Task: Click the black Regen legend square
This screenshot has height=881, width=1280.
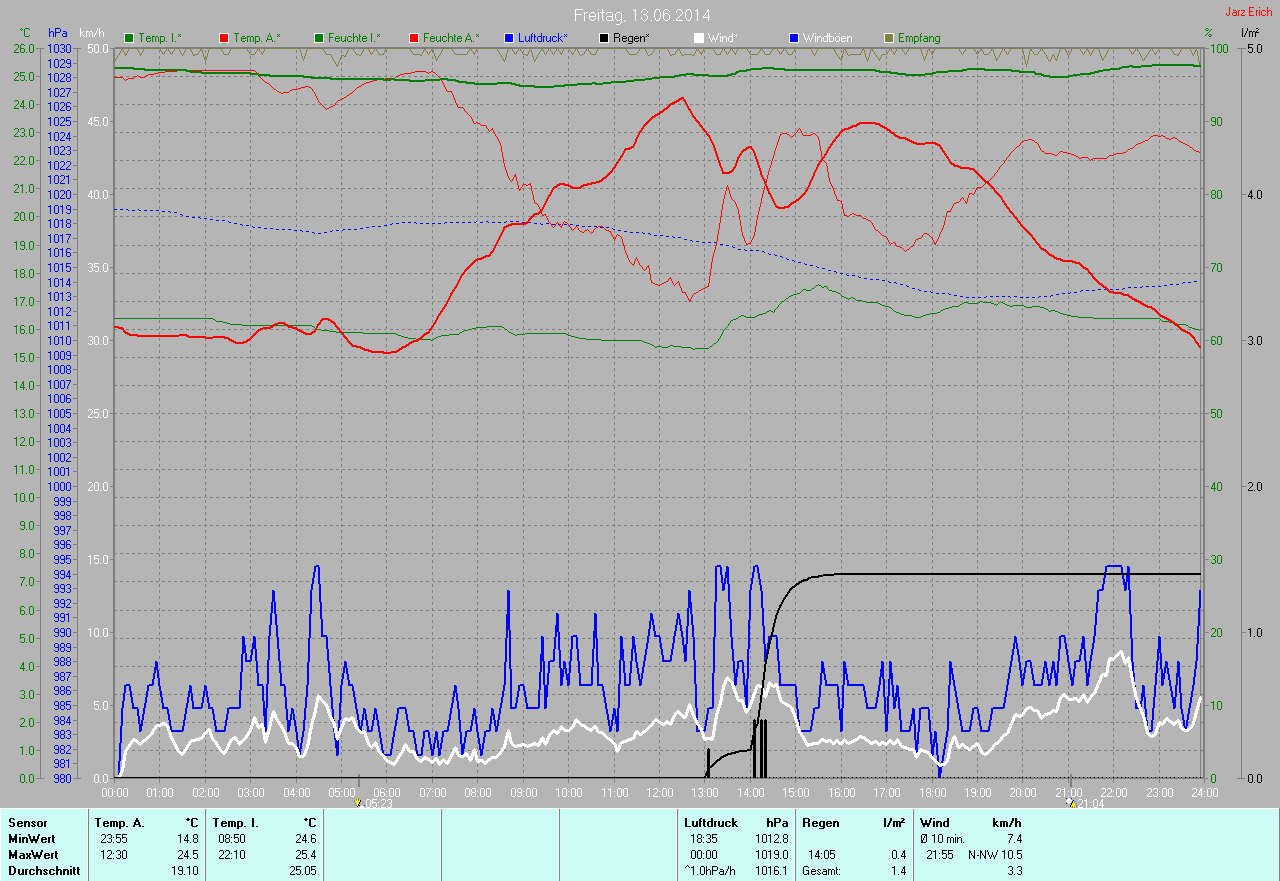Action: (x=604, y=38)
